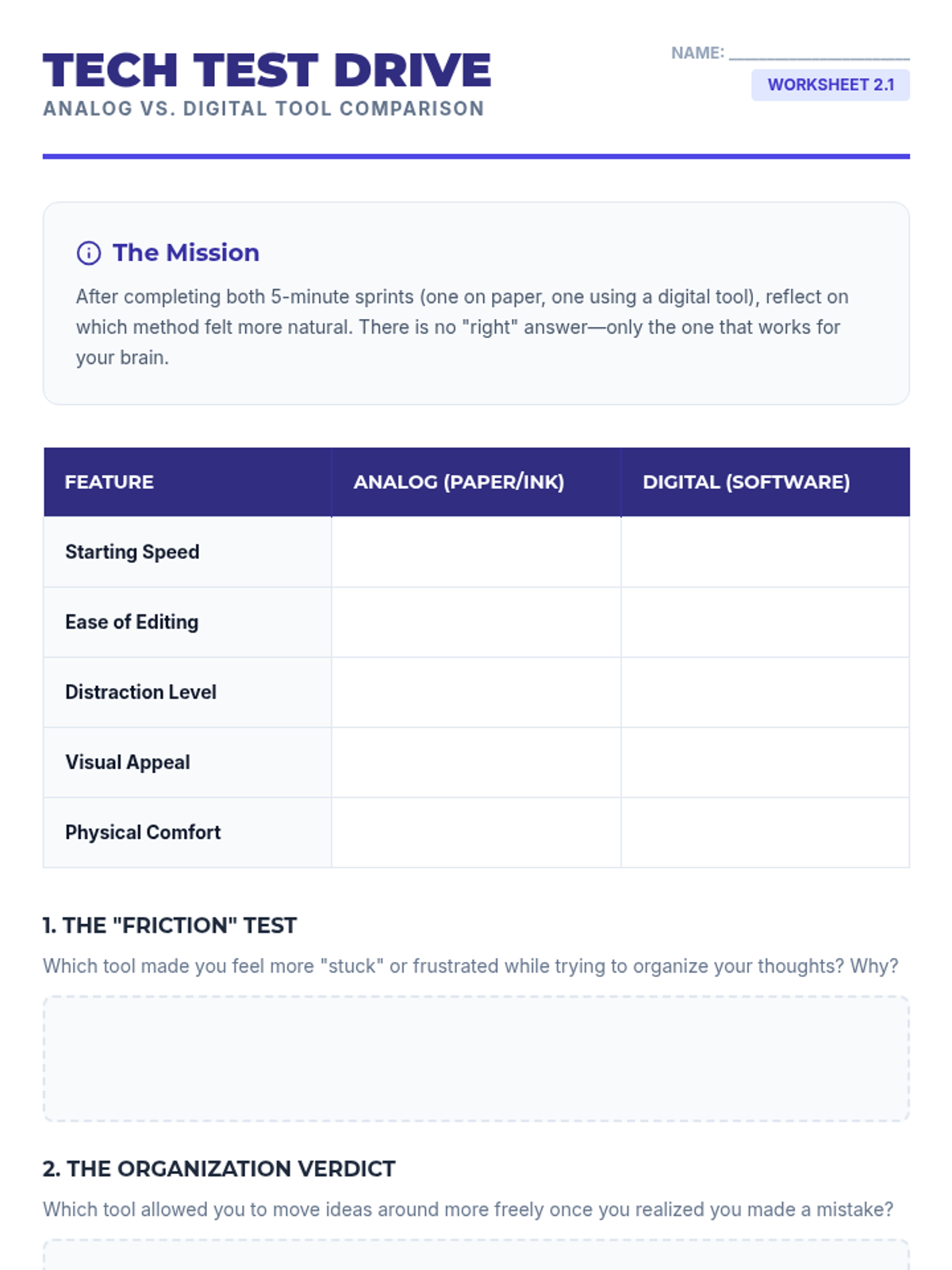Click the Digital cell for Distraction Level

pyautogui.click(x=765, y=692)
